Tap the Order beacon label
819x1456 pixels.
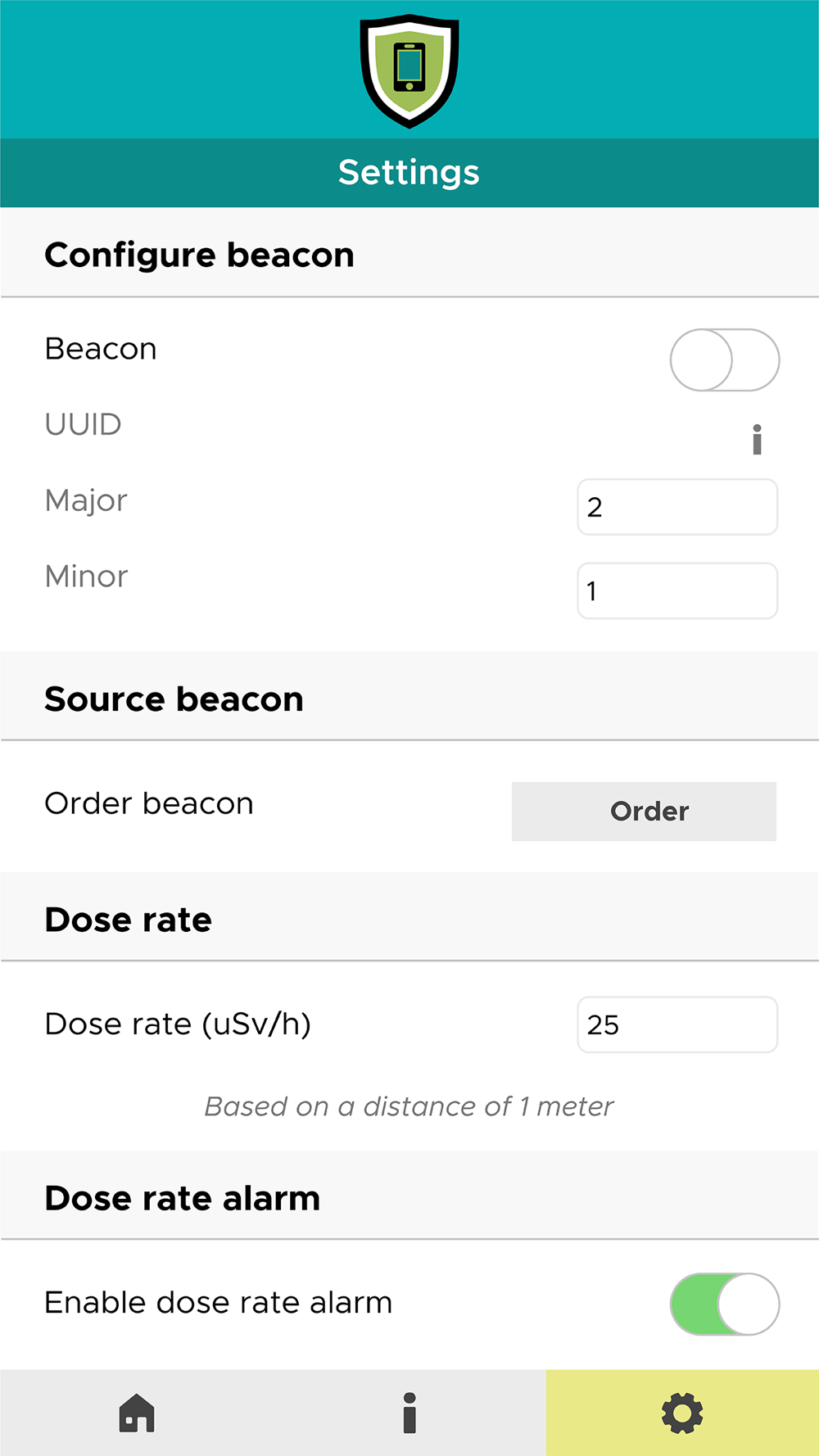(x=149, y=804)
